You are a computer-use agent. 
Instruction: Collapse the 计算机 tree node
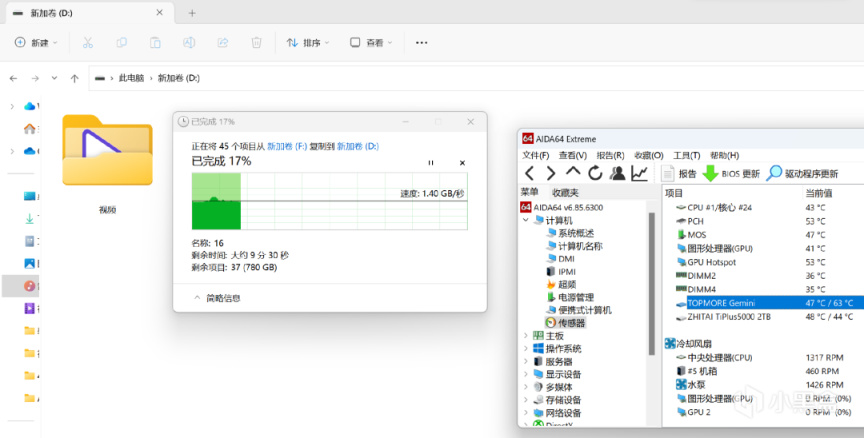pyautogui.click(x=526, y=220)
